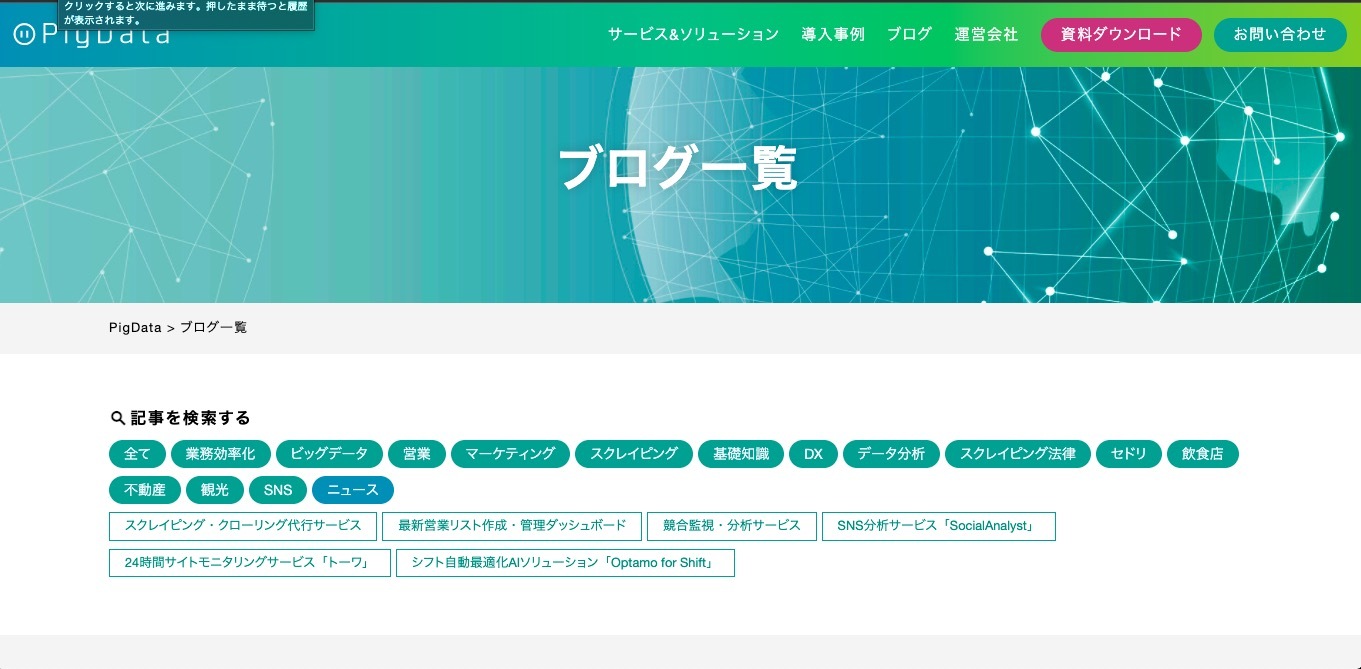The height and width of the screenshot is (669, 1361).
Task: Click the お問い合わせ button
Action: click(x=1279, y=34)
